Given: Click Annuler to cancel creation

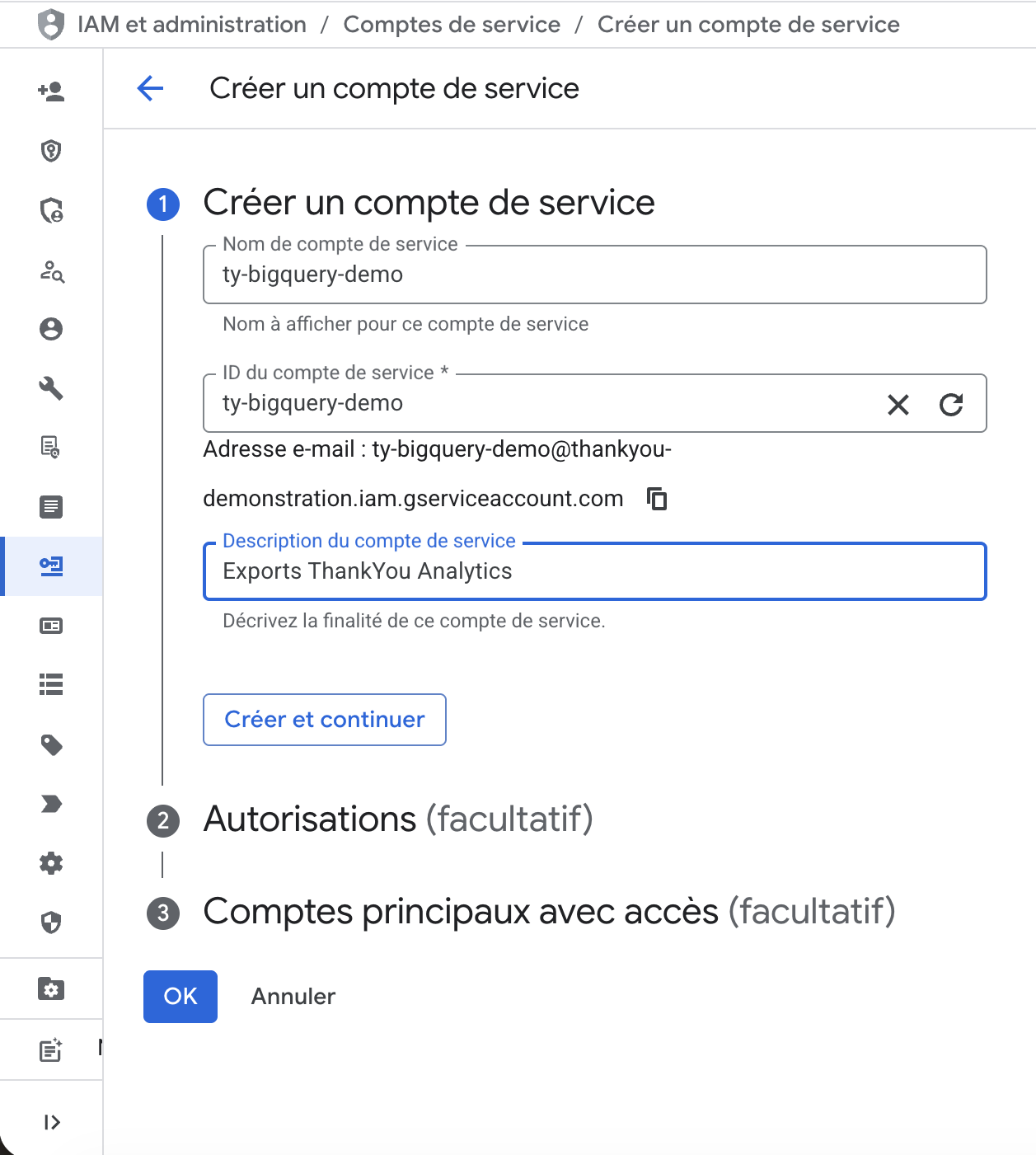Looking at the screenshot, I should tap(293, 997).
